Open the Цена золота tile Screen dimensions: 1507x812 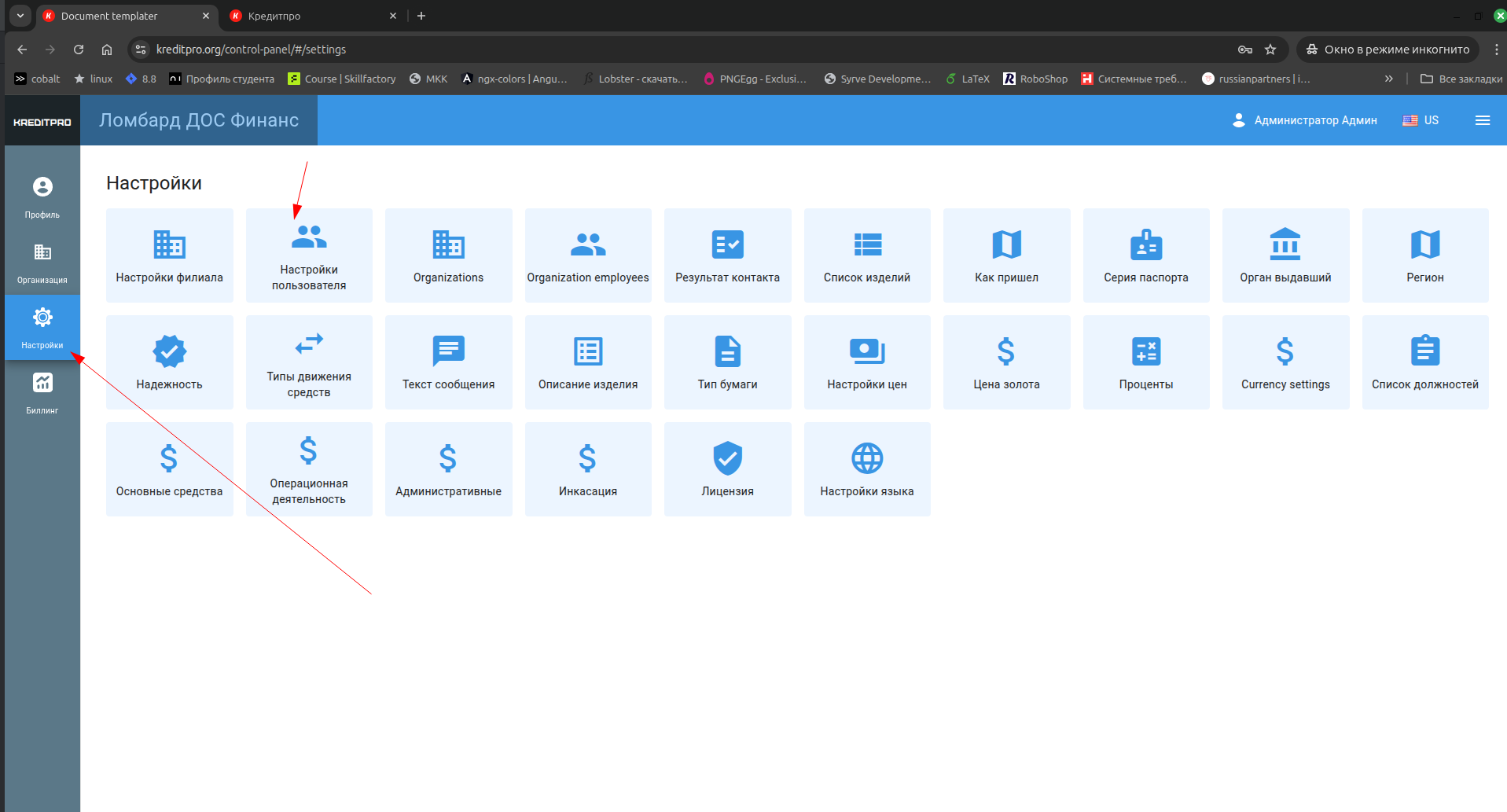point(1006,362)
